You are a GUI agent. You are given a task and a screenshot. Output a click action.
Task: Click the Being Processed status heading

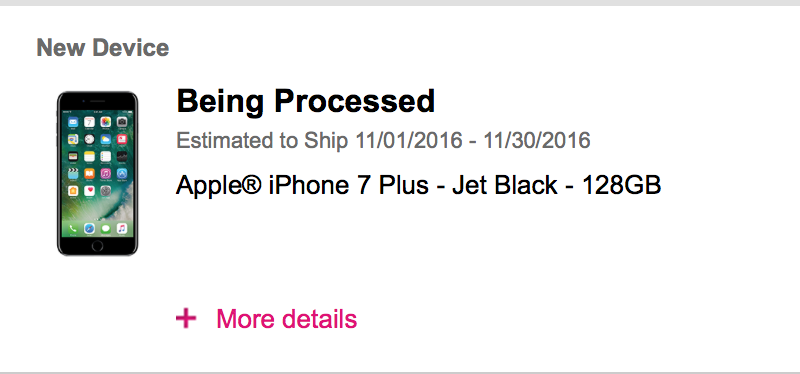coord(306,102)
